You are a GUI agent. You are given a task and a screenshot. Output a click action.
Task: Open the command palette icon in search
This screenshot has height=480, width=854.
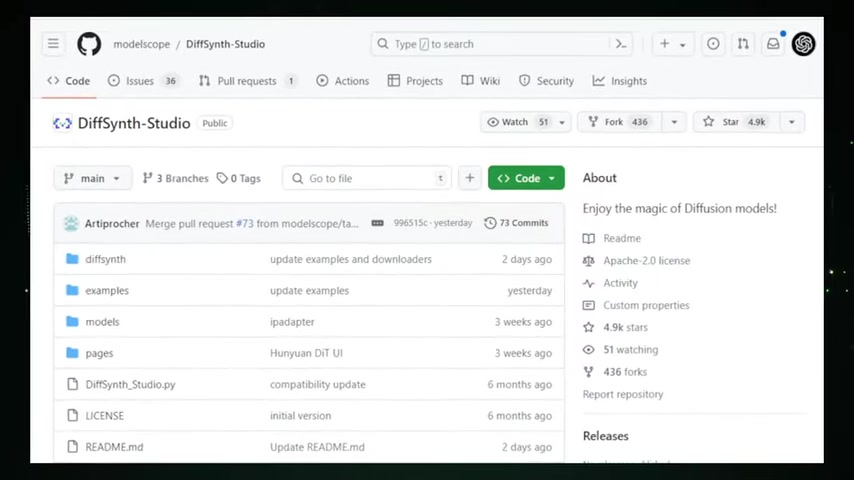pos(620,44)
